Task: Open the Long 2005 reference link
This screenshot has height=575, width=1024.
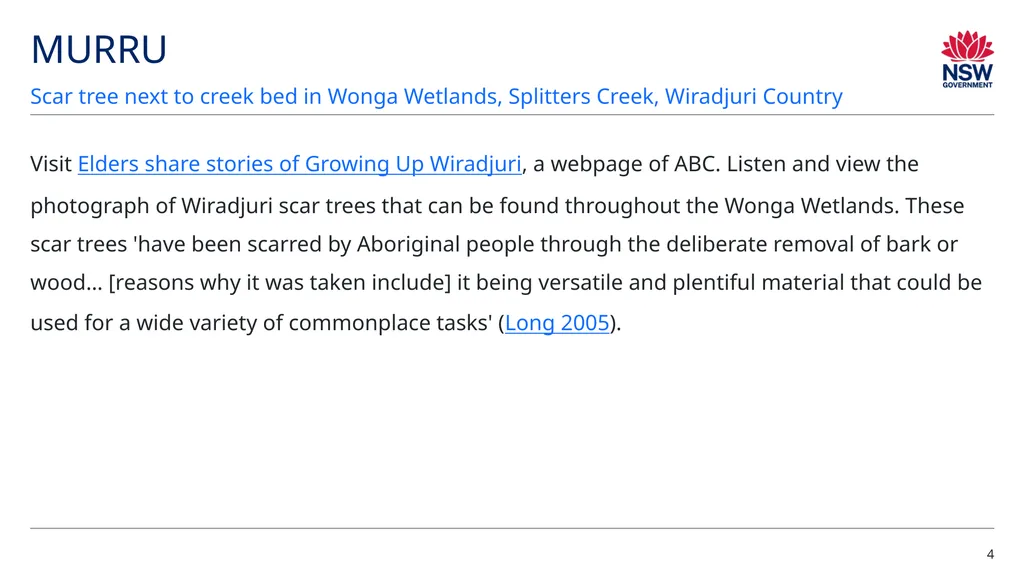Action: click(x=556, y=323)
